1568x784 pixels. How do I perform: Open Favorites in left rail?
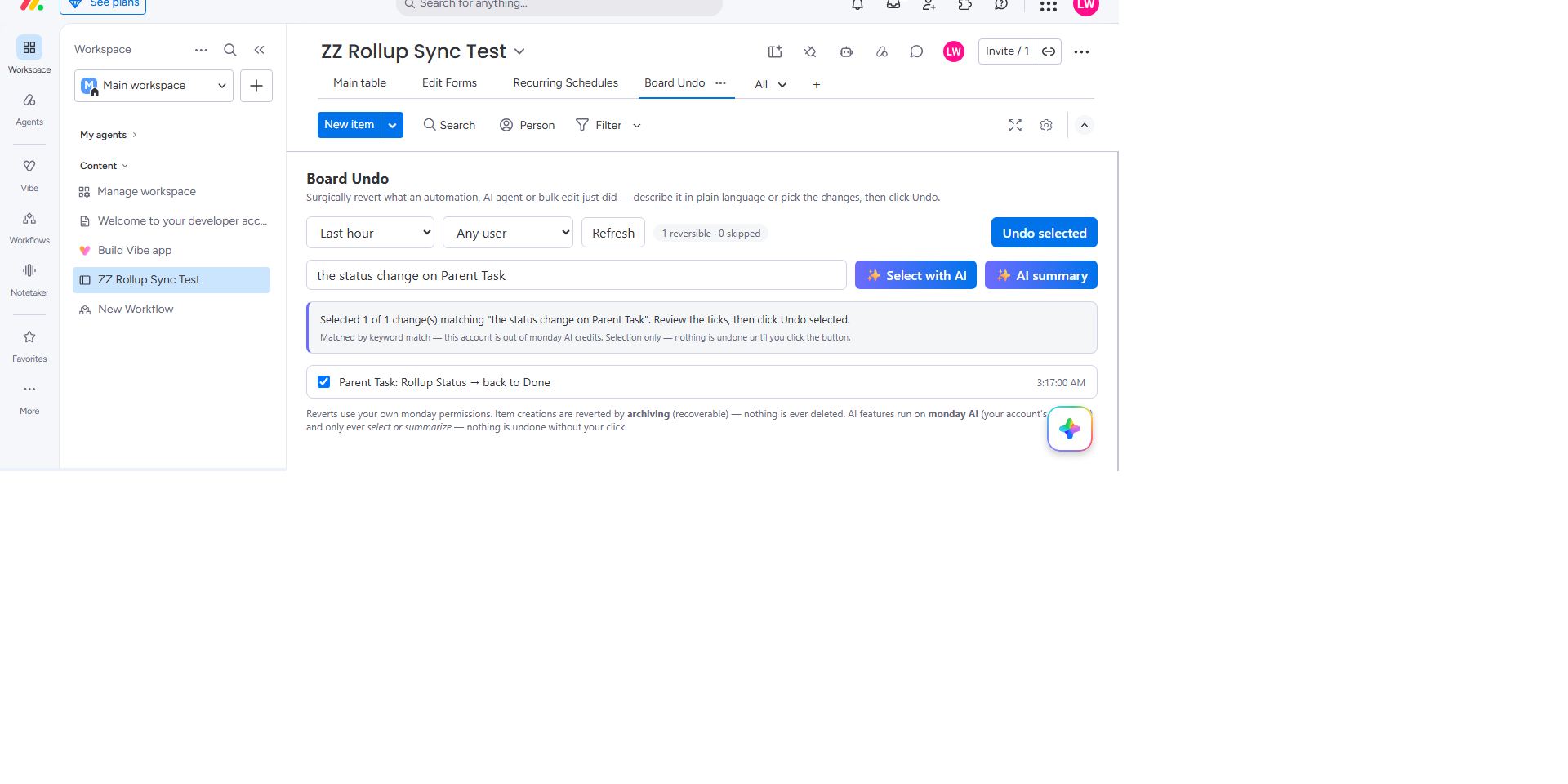click(x=29, y=345)
